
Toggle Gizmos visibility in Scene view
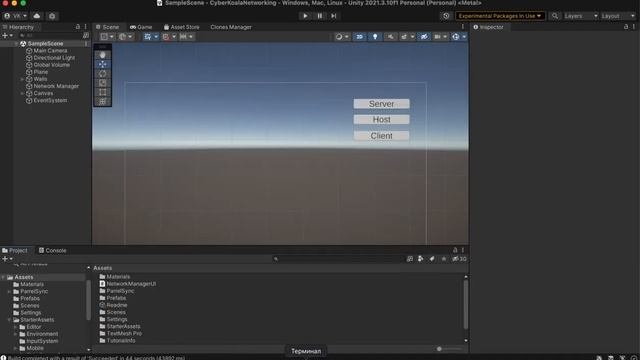[x=456, y=37]
